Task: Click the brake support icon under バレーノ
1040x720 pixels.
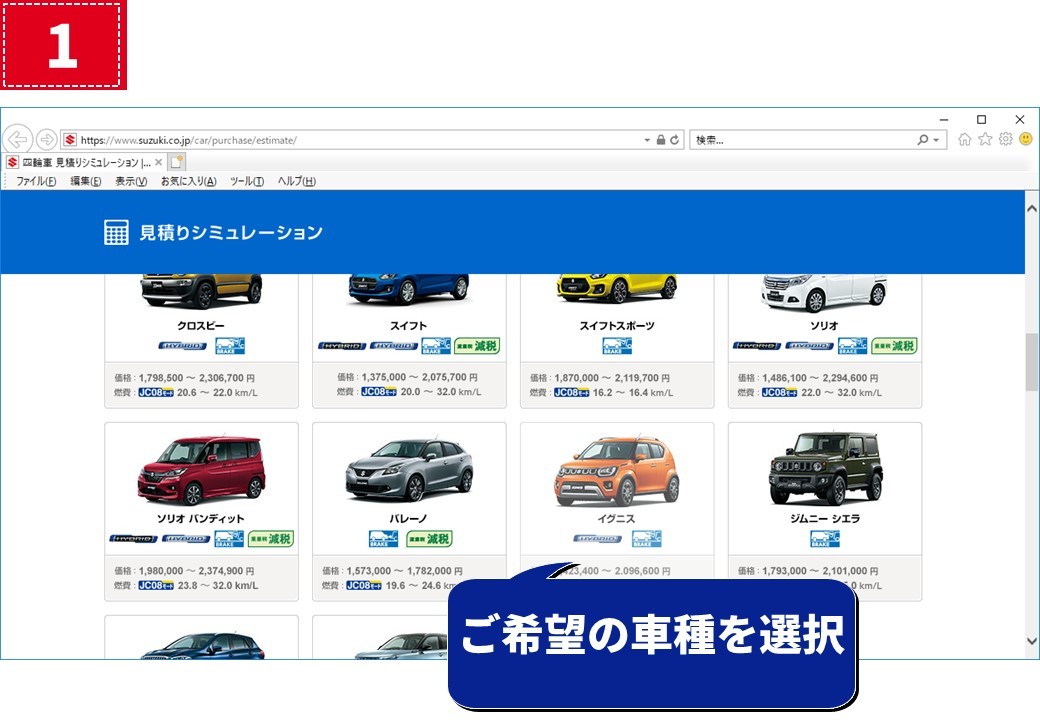Action: (x=383, y=539)
